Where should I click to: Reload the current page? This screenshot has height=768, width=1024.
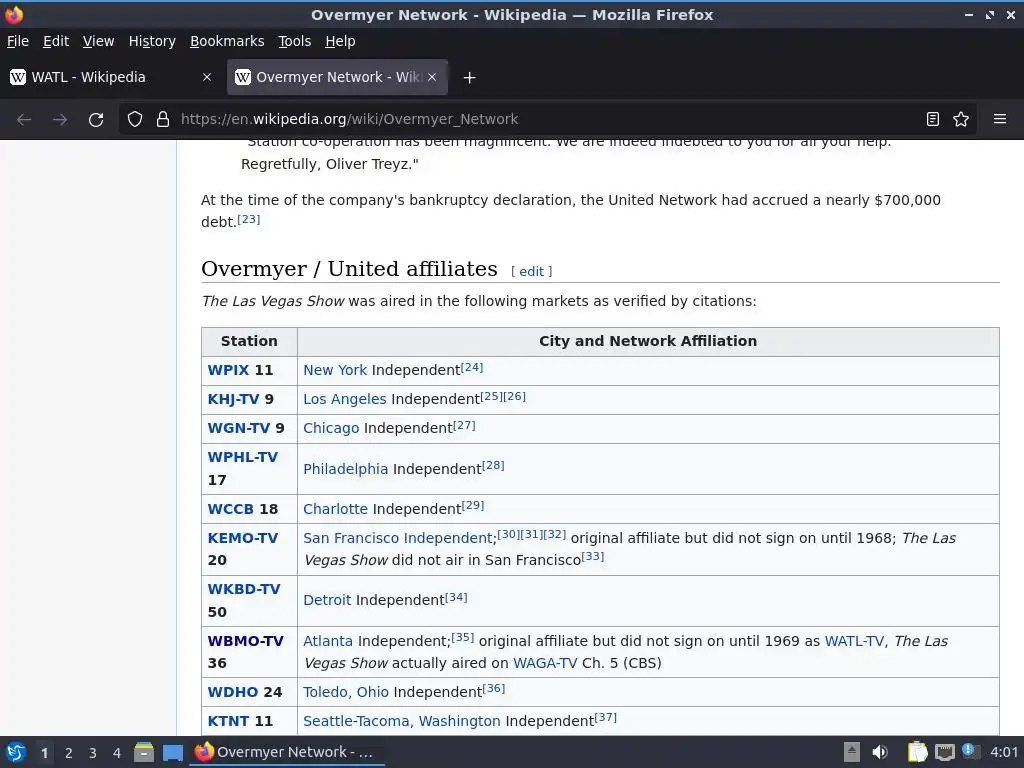tap(96, 120)
